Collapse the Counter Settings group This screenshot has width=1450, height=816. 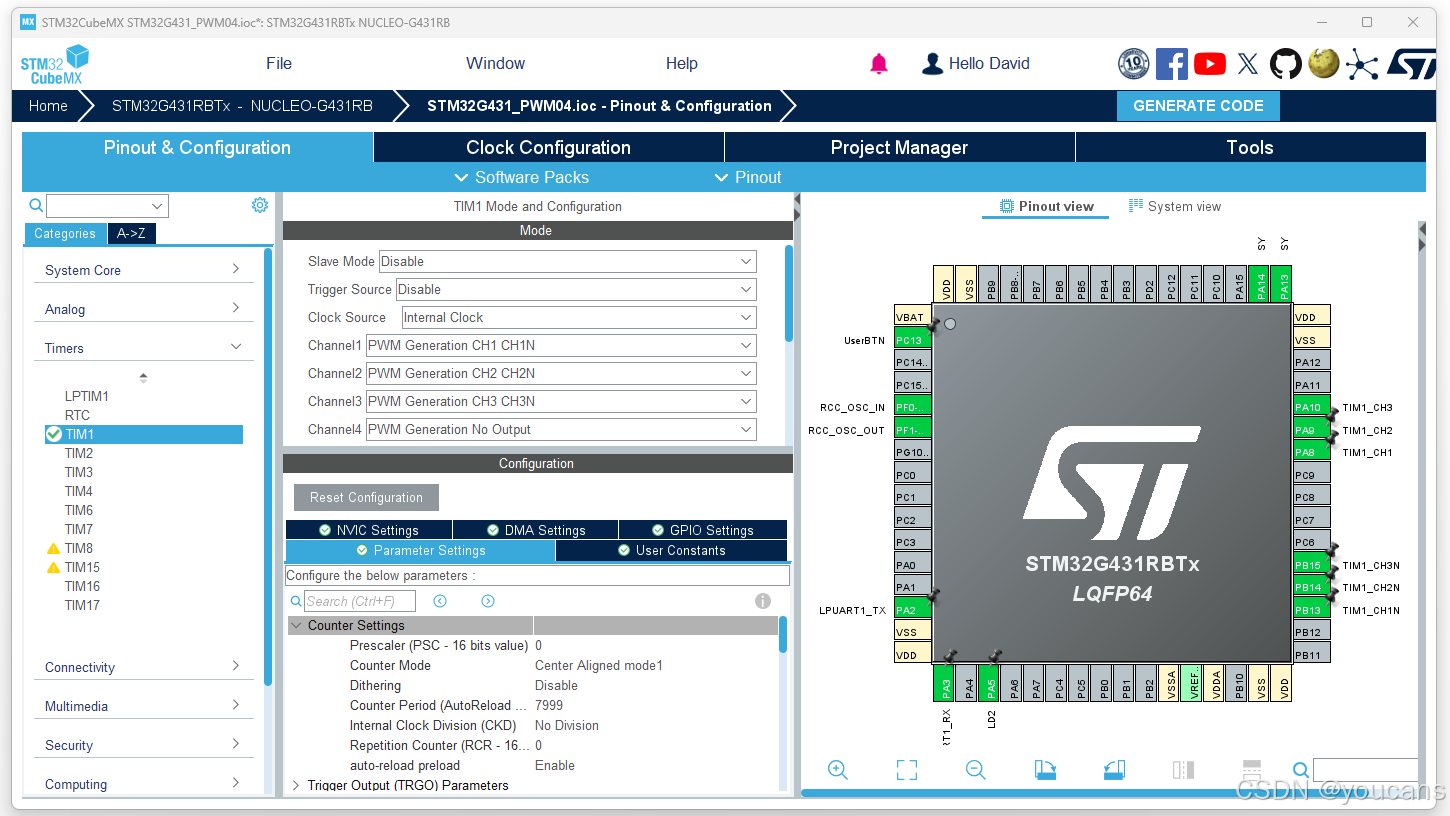(296, 625)
